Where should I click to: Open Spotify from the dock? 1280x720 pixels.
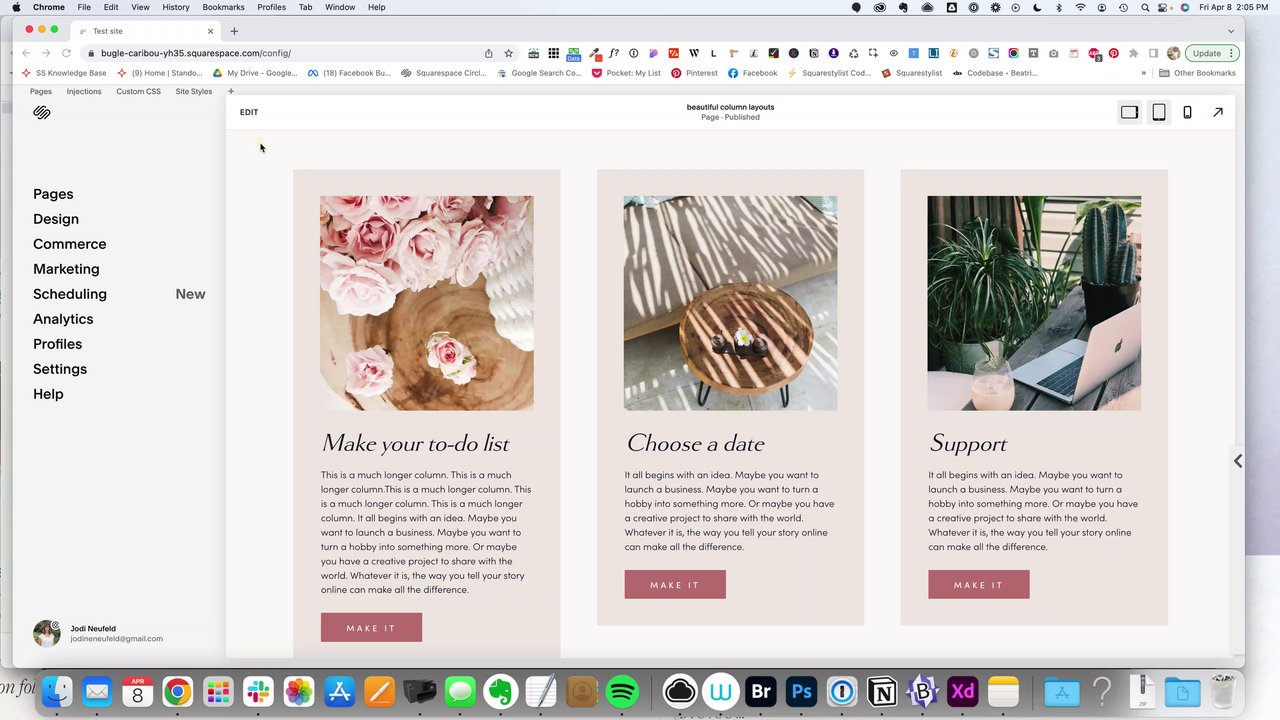[x=622, y=691]
